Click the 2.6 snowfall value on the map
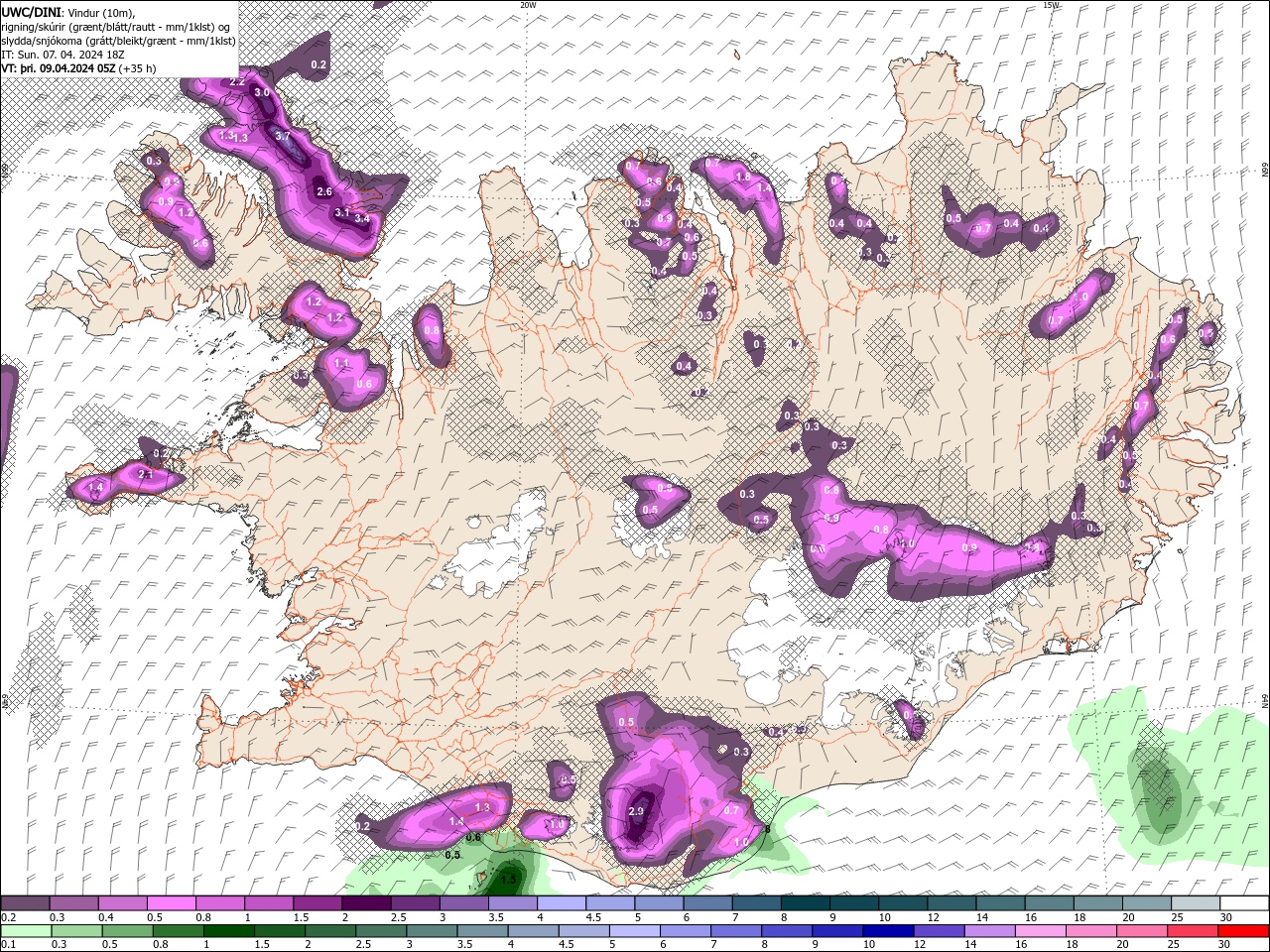This screenshot has height=952, width=1270. click(x=323, y=191)
